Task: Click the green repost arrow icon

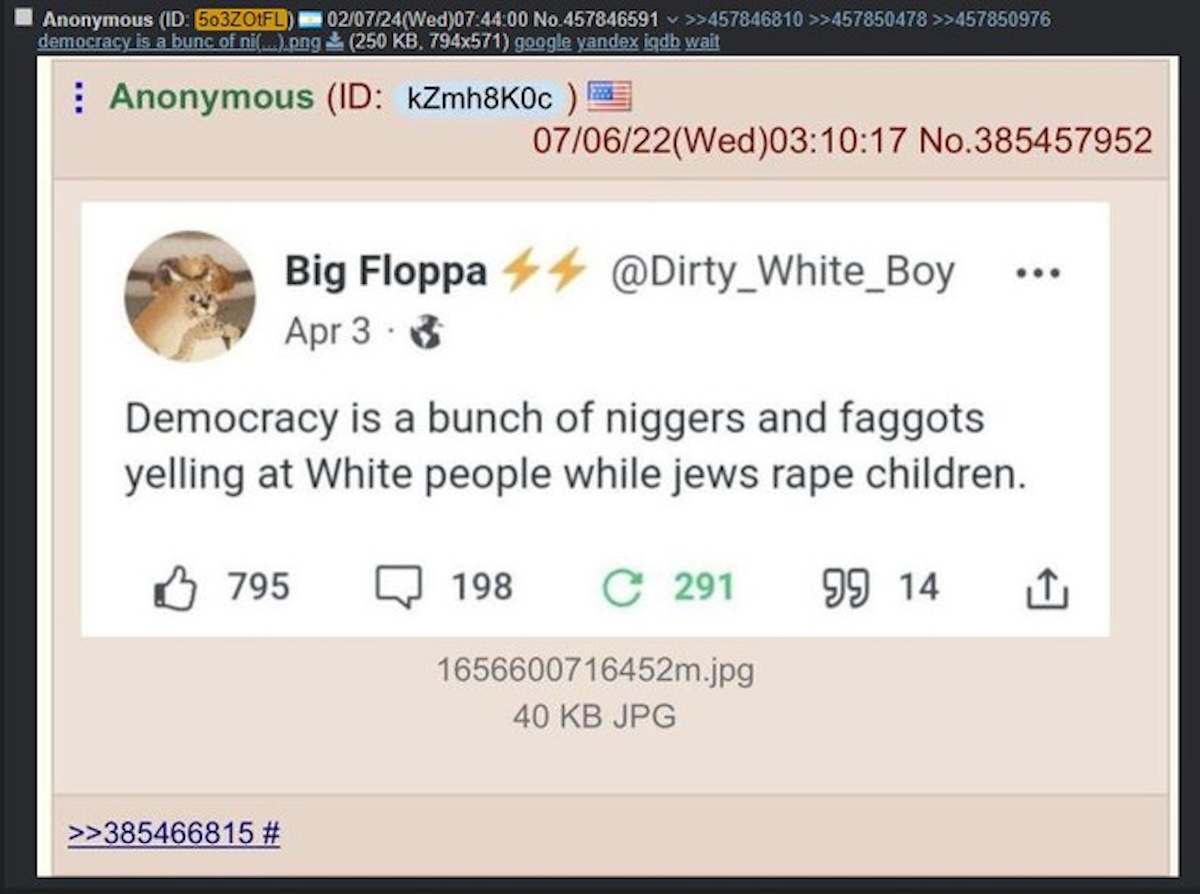Action: [621, 588]
